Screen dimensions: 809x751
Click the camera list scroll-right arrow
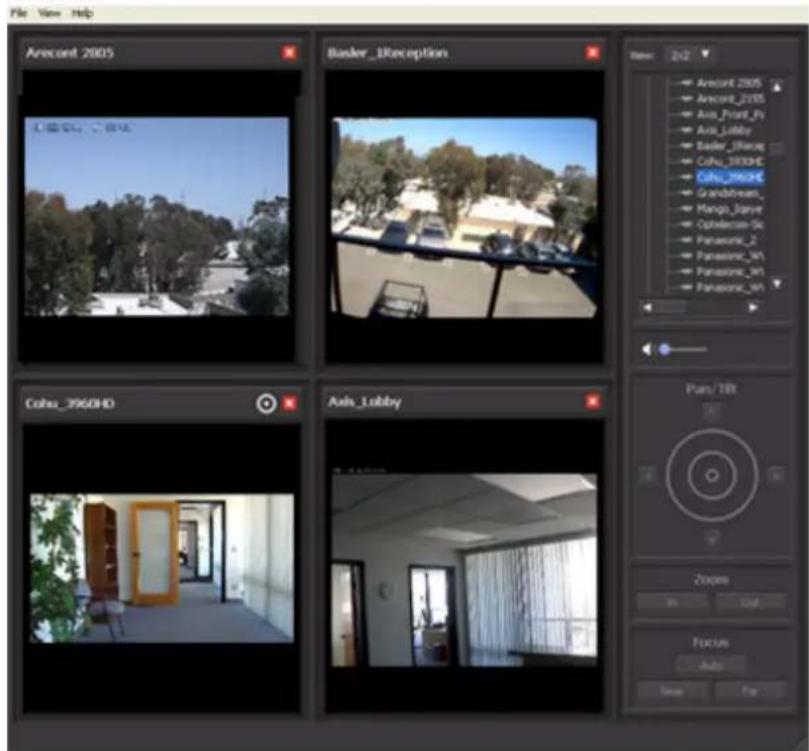[x=753, y=307]
